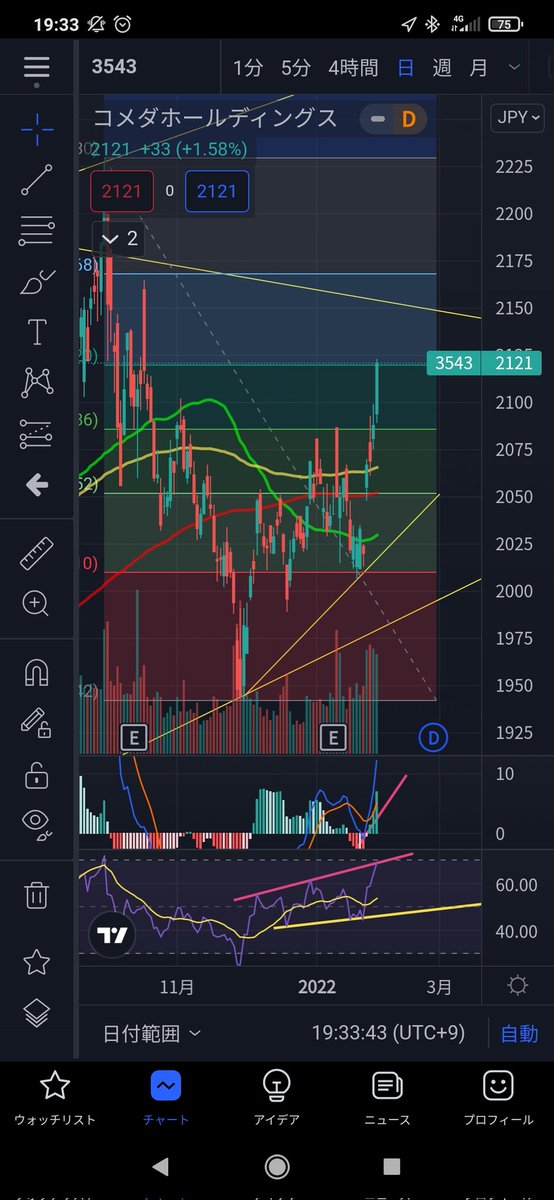Open chart settings gear icon
The width and height of the screenshot is (554, 1200).
[x=517, y=986]
